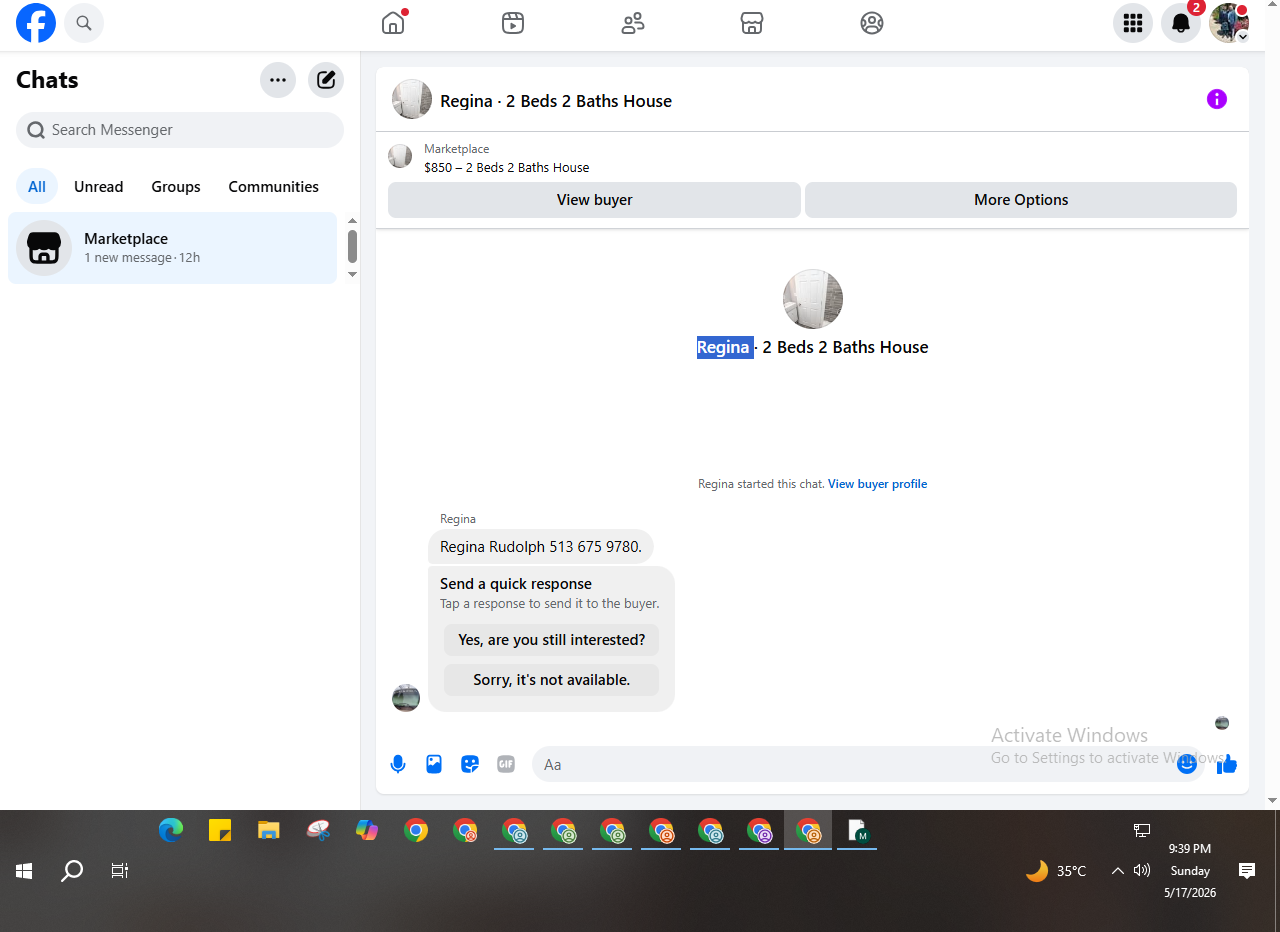Click the $850 – 2 Beds 2 Baths House text
The height and width of the screenshot is (932, 1280).
pyautogui.click(x=507, y=168)
